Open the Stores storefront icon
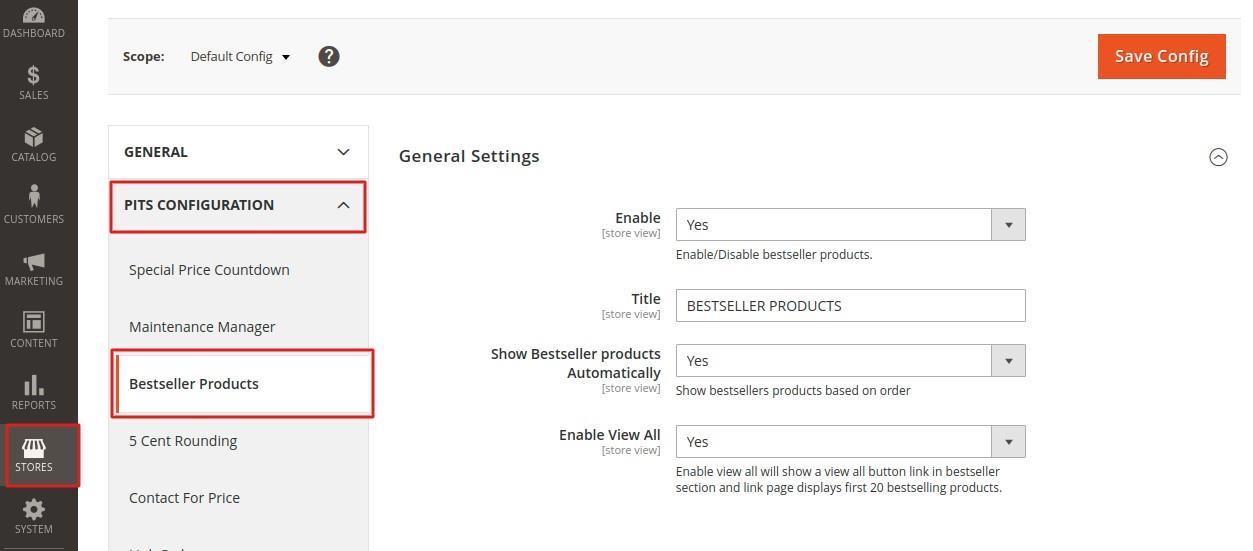The image size is (1253, 551). pyautogui.click(x=34, y=455)
